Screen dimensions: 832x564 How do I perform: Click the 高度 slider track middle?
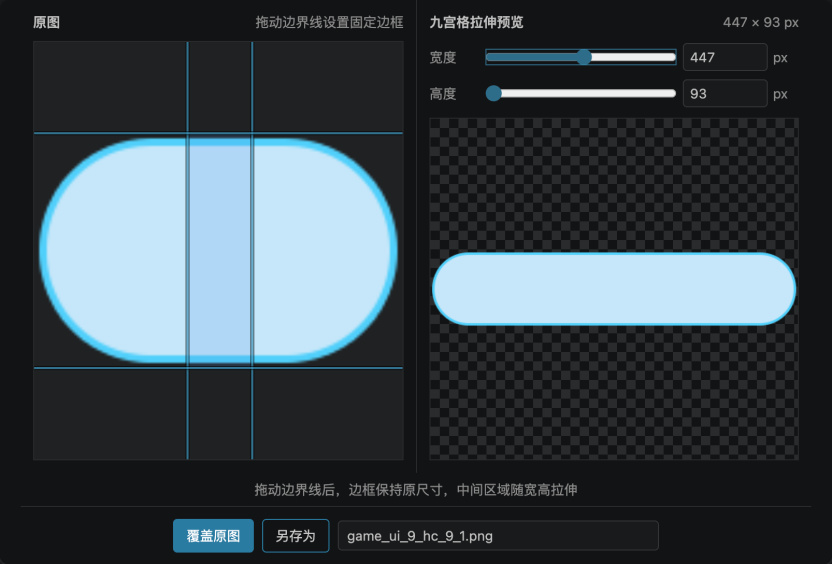click(581, 93)
